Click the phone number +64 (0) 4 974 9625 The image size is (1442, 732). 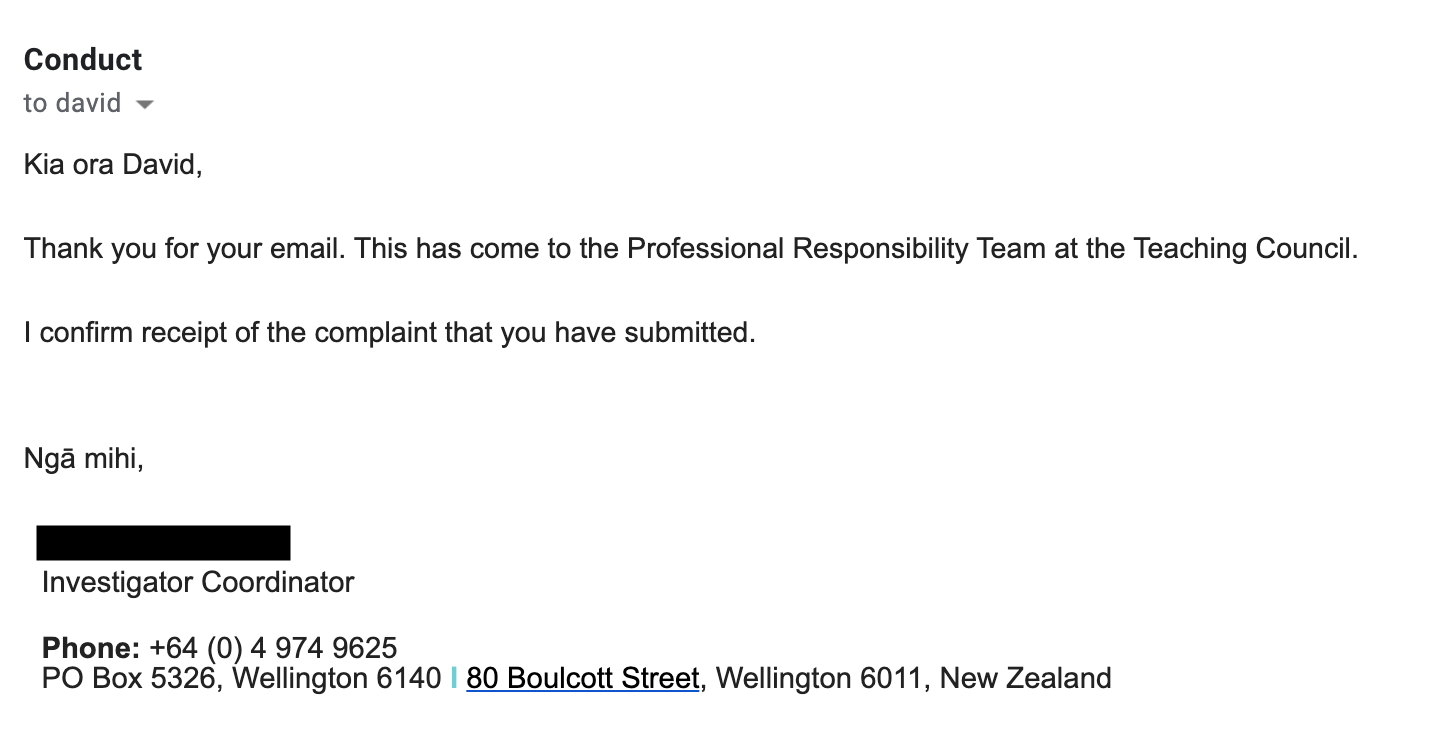tap(273, 648)
